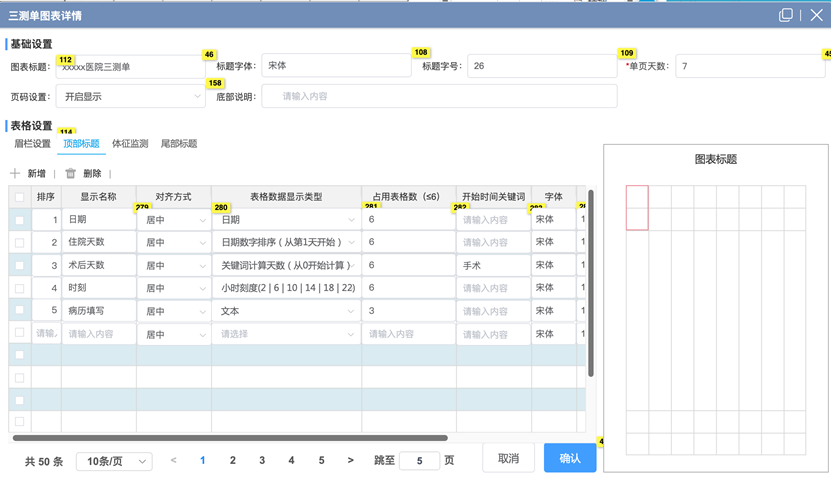This screenshot has width=831, height=477.
Task: Open the 请选择 data type dropdown
Action: (x=287, y=334)
